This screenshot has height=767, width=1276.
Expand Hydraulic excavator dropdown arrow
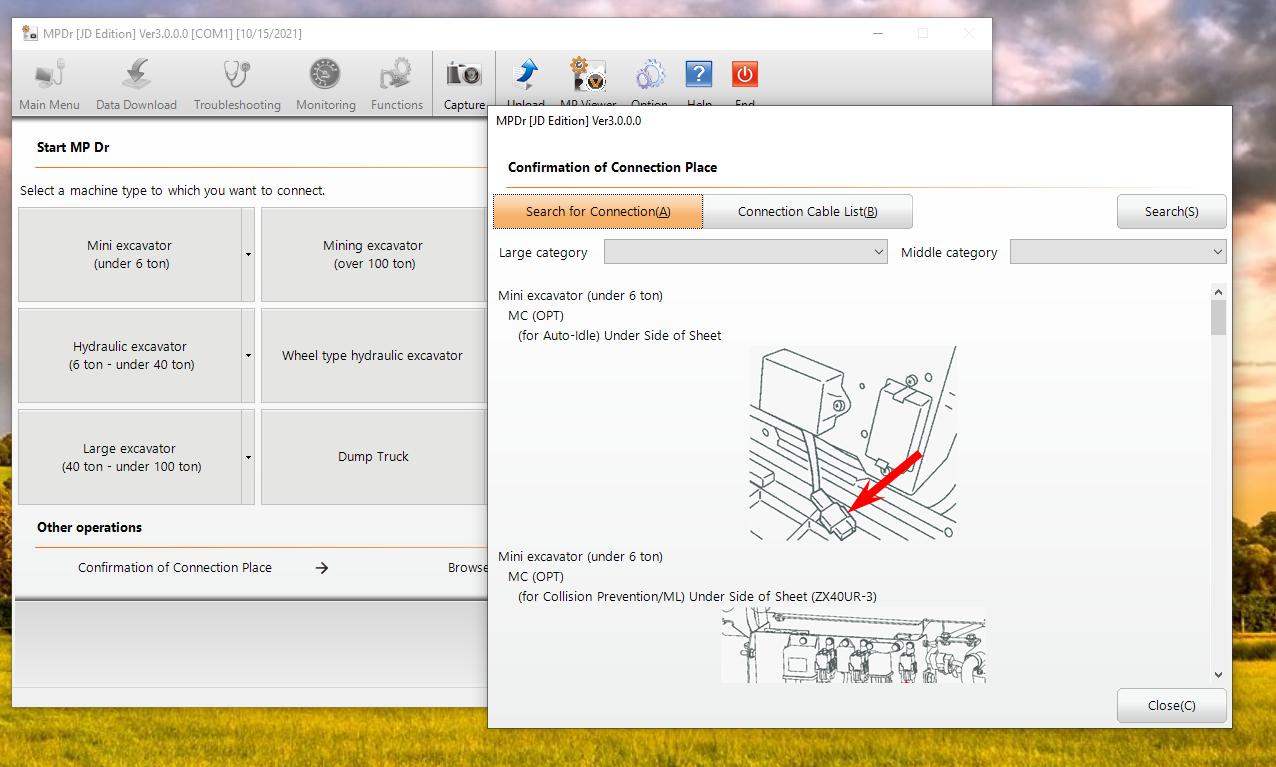pos(248,356)
